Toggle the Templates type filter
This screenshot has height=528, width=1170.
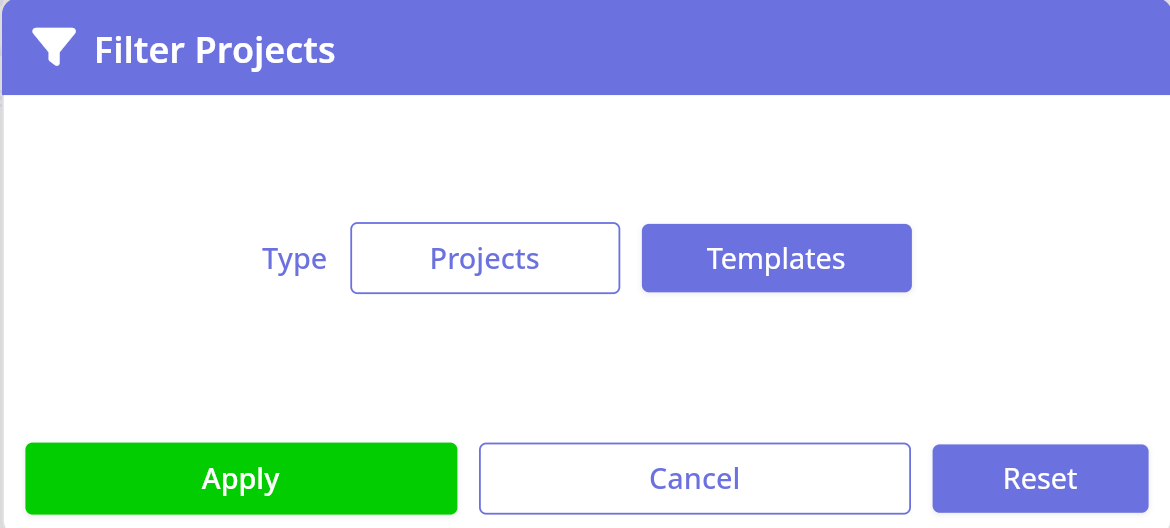click(x=776, y=258)
